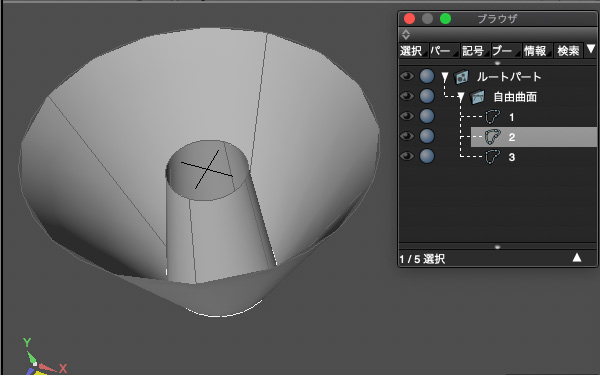Select curve named 1 in browser

pos(512,117)
